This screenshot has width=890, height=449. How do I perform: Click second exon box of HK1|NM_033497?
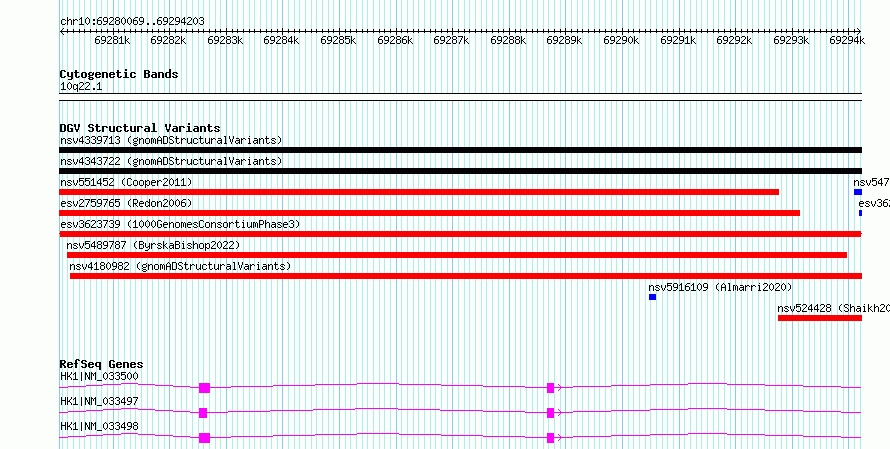tap(551, 413)
